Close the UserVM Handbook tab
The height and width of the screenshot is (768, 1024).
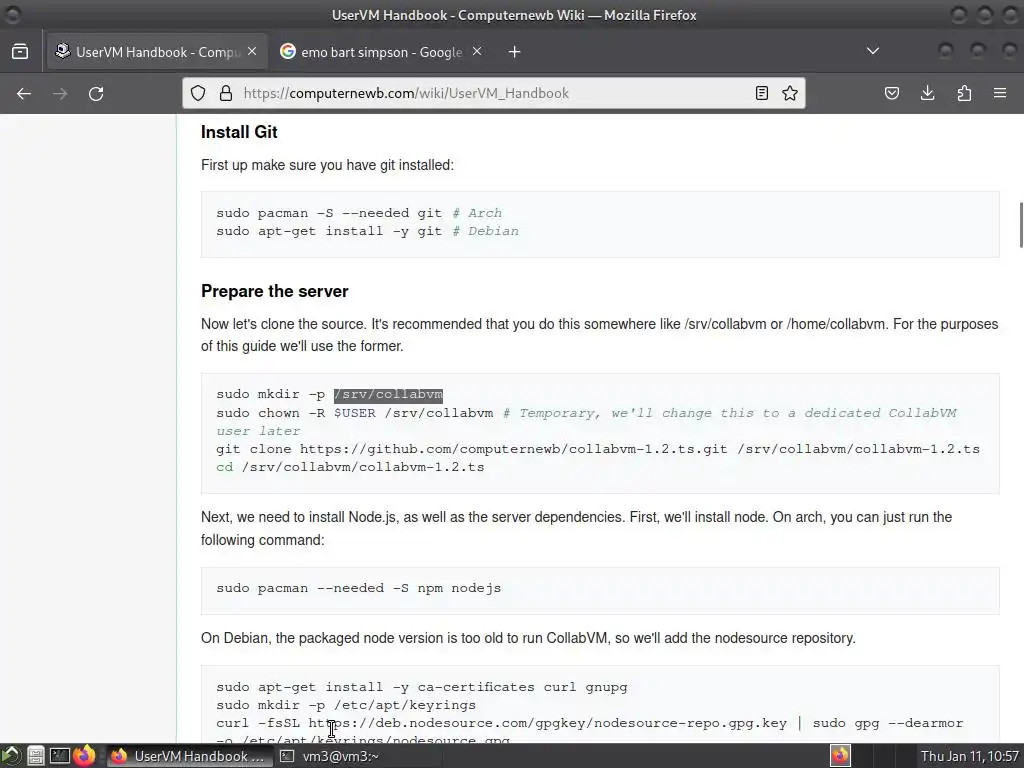pos(252,51)
